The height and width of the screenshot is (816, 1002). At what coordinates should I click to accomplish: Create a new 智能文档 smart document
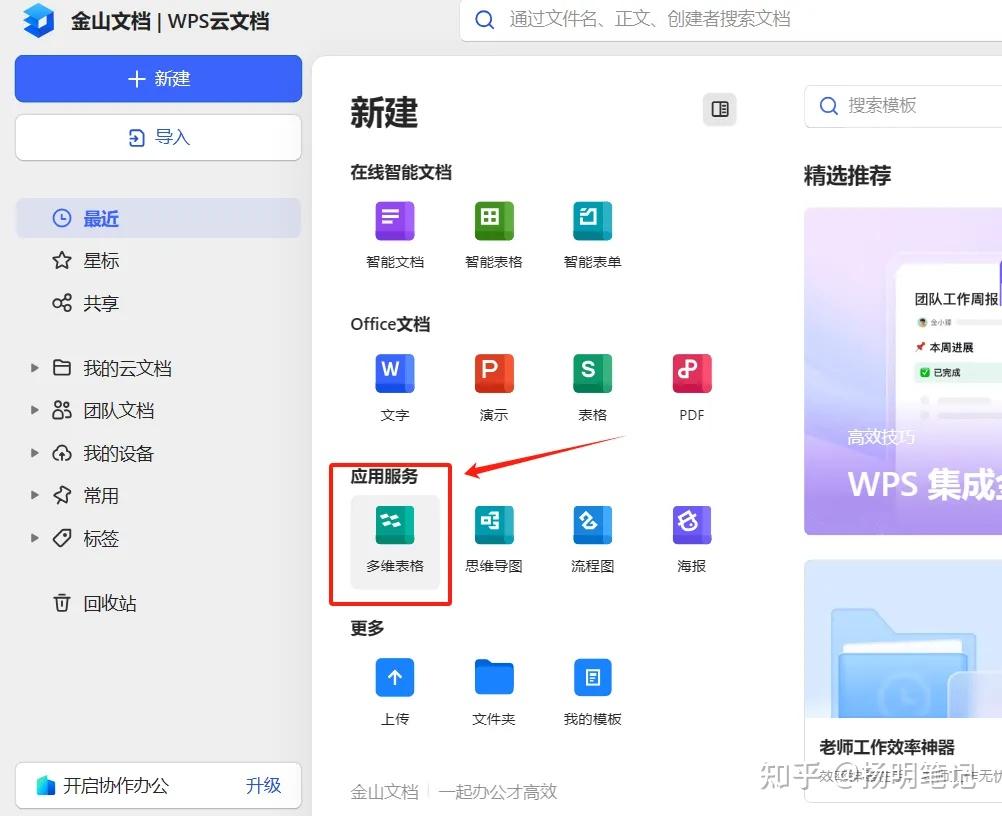click(x=393, y=222)
